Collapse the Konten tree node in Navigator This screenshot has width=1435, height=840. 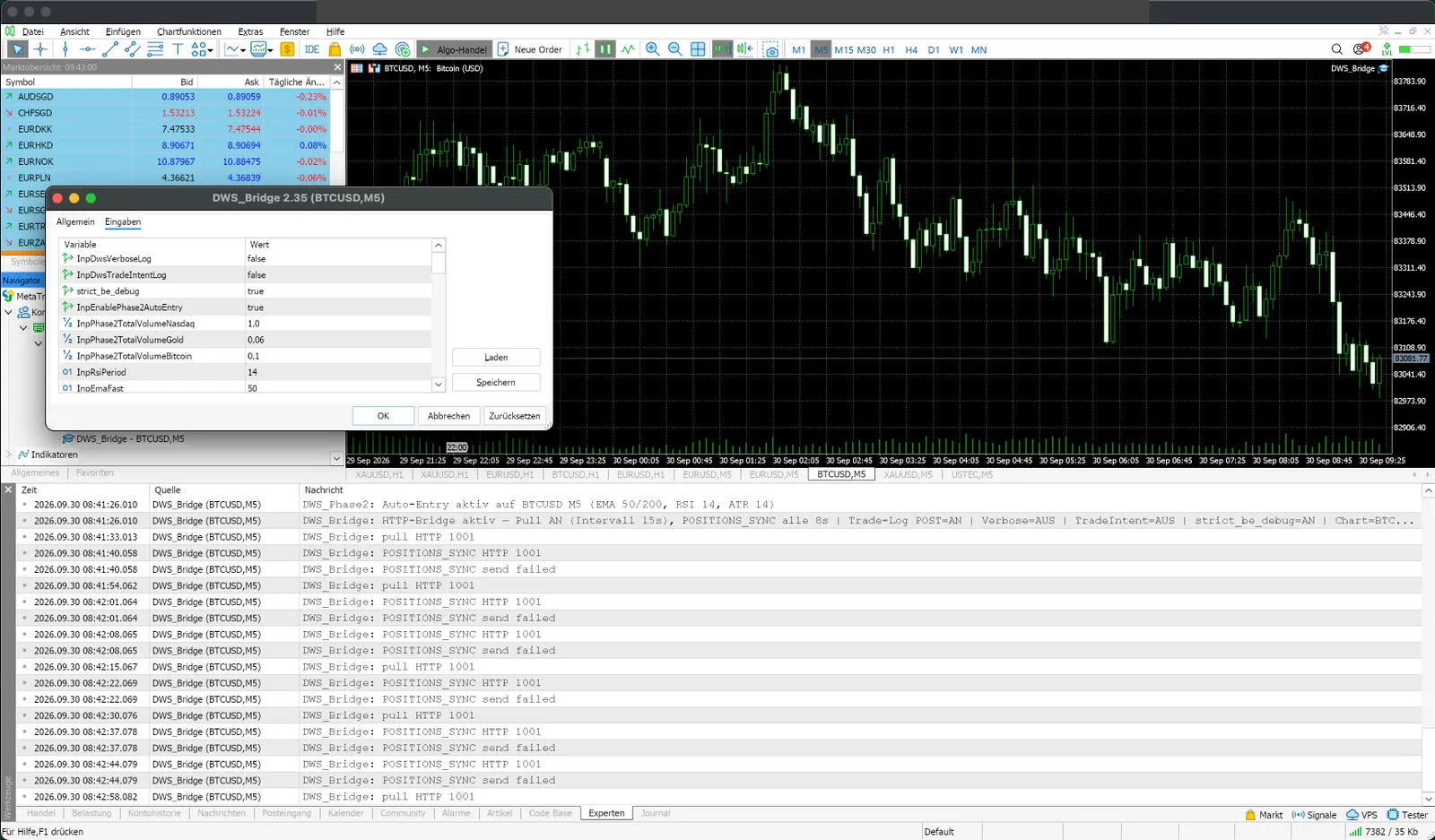[x=9, y=312]
